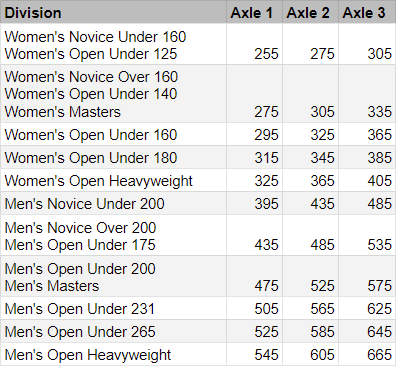
Task: Click the Men's Masters division text
Action: coord(52,286)
